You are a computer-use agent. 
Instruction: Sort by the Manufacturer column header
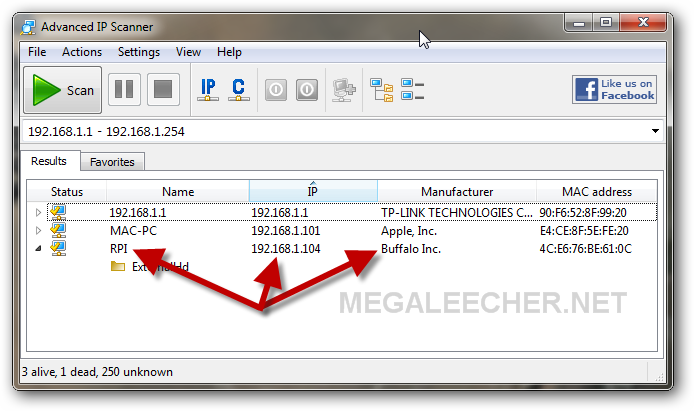[x=457, y=192]
